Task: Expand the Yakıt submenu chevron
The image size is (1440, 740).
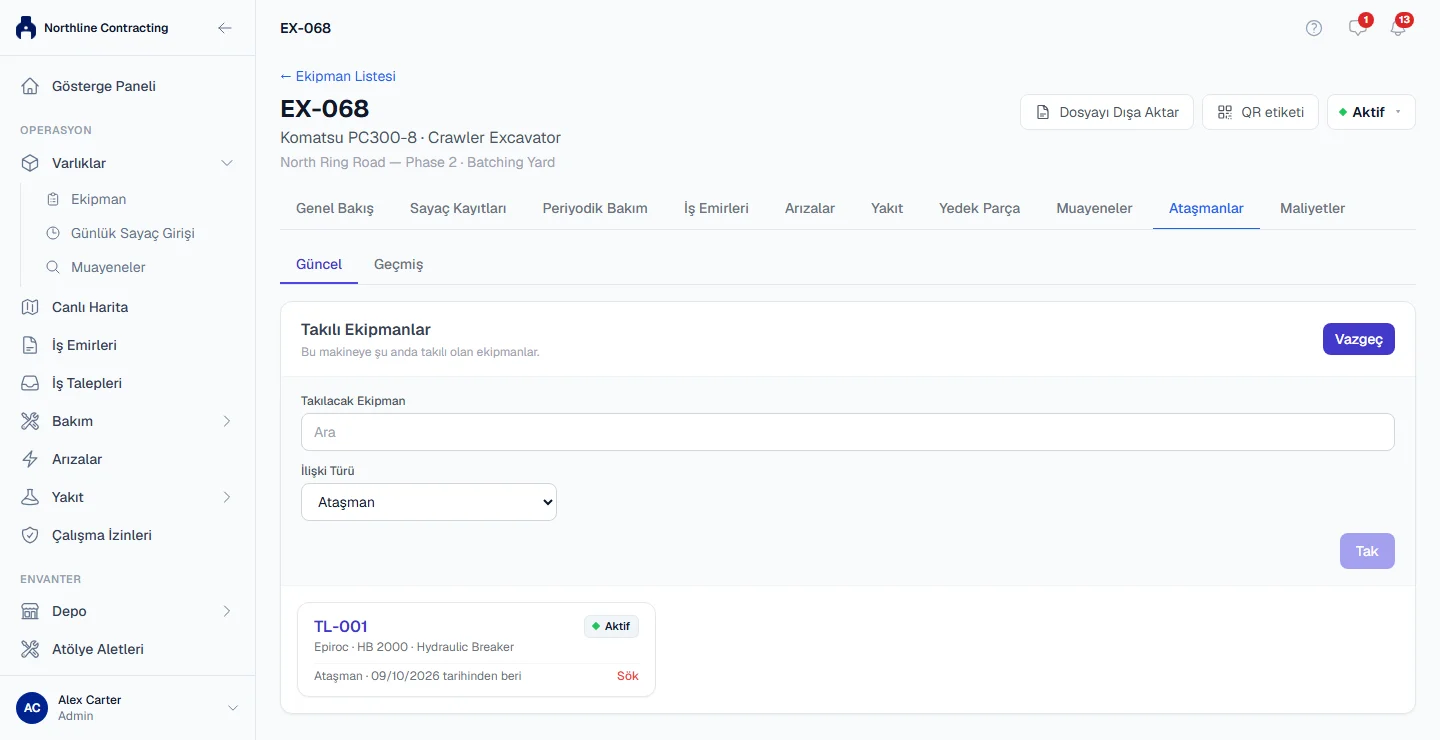Action: tap(227, 497)
